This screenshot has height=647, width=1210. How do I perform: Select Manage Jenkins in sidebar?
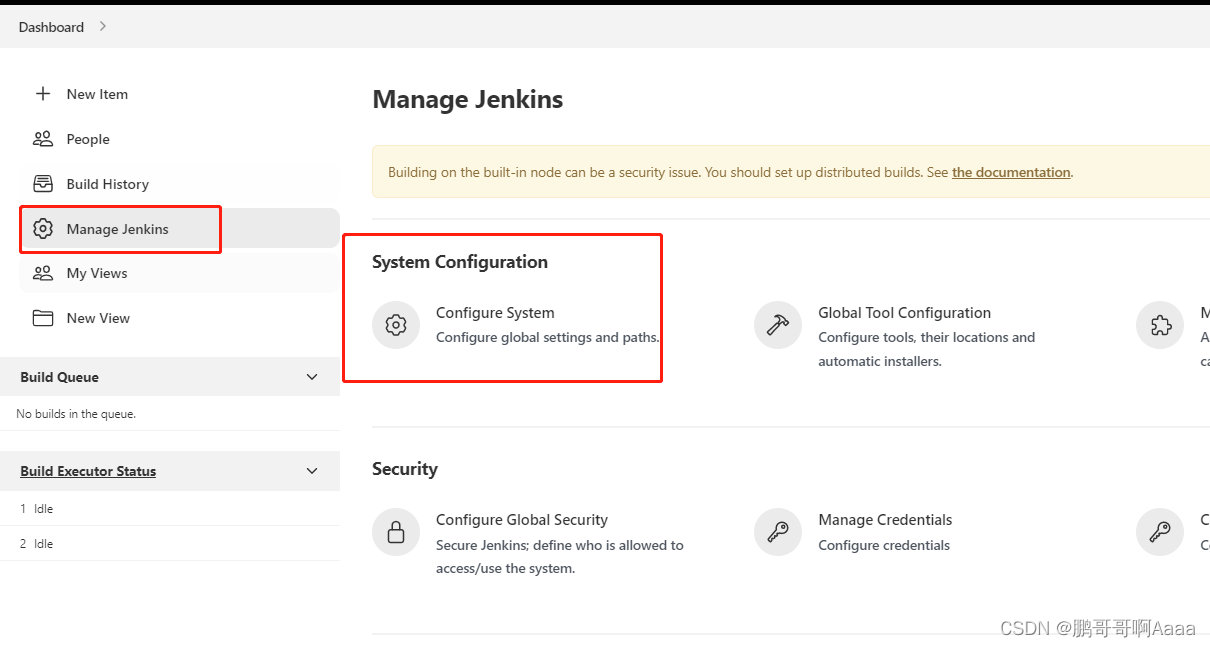click(118, 229)
